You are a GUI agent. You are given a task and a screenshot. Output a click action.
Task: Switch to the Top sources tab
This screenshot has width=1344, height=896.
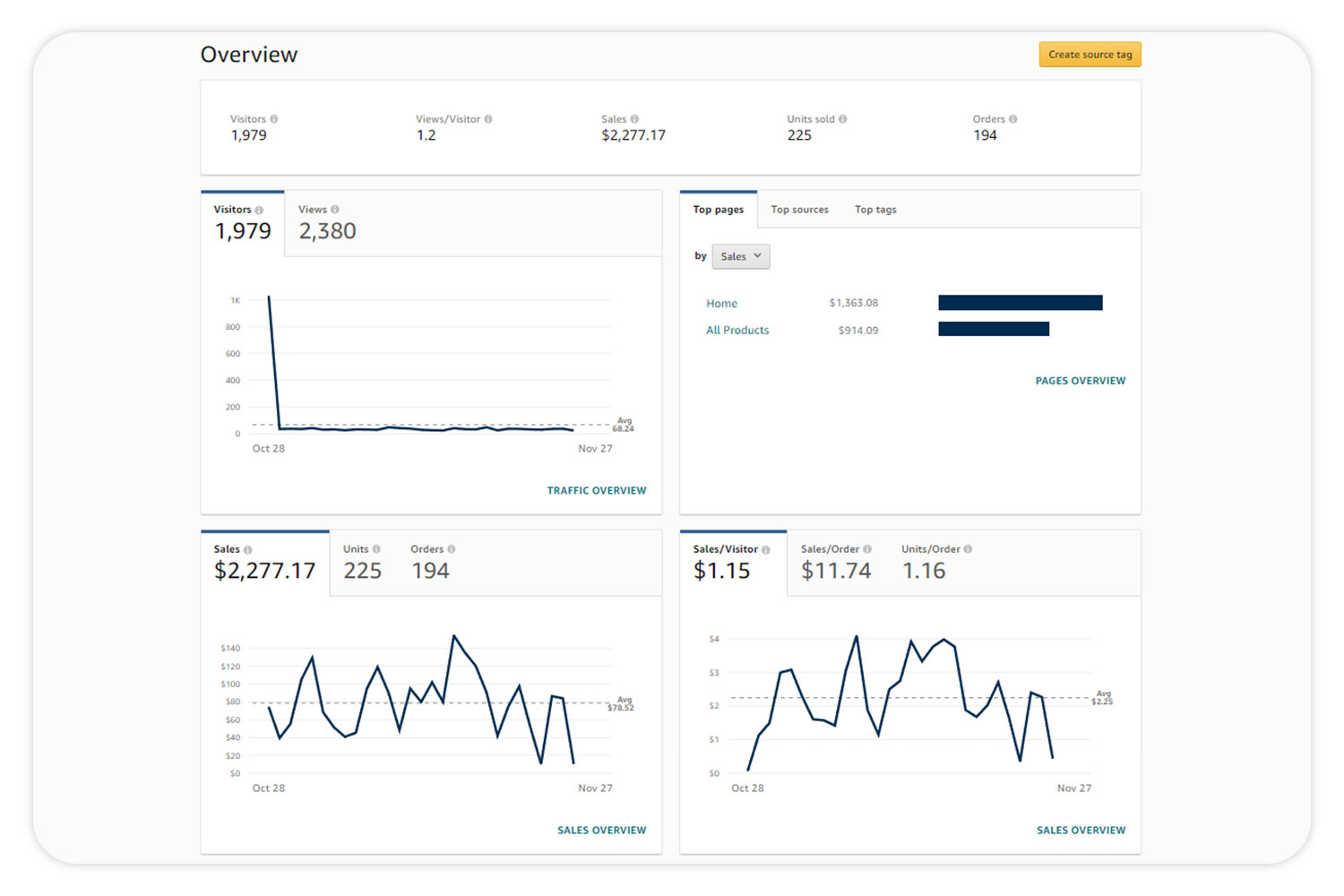click(799, 210)
